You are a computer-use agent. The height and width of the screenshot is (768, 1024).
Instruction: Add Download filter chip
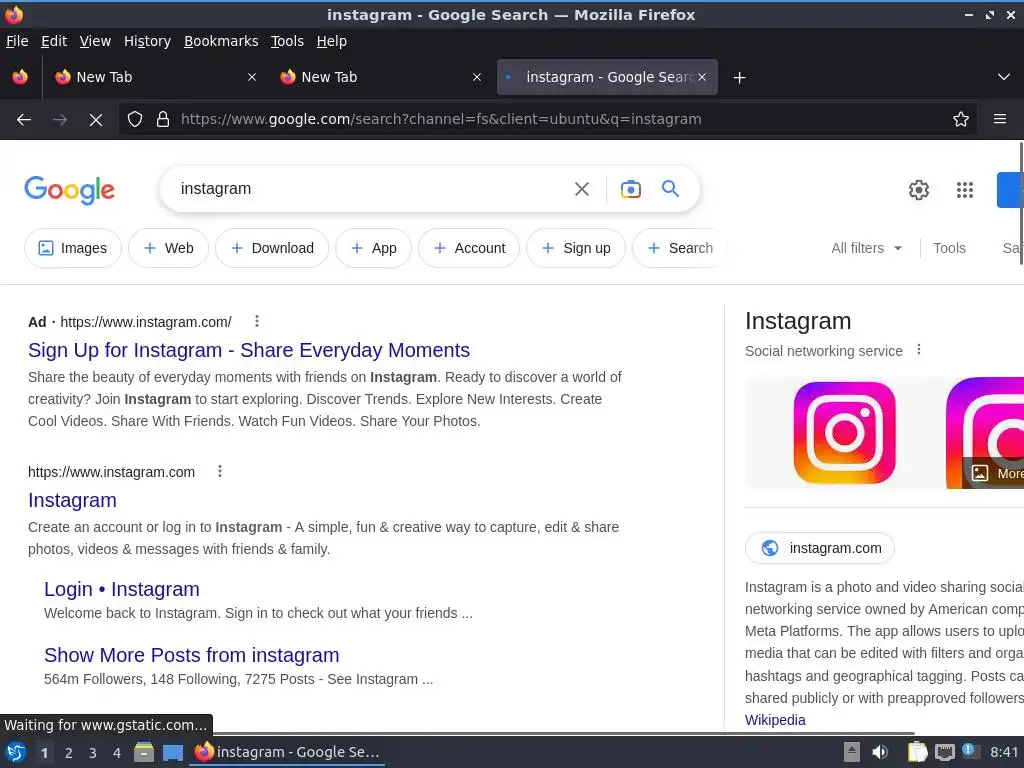coord(272,248)
